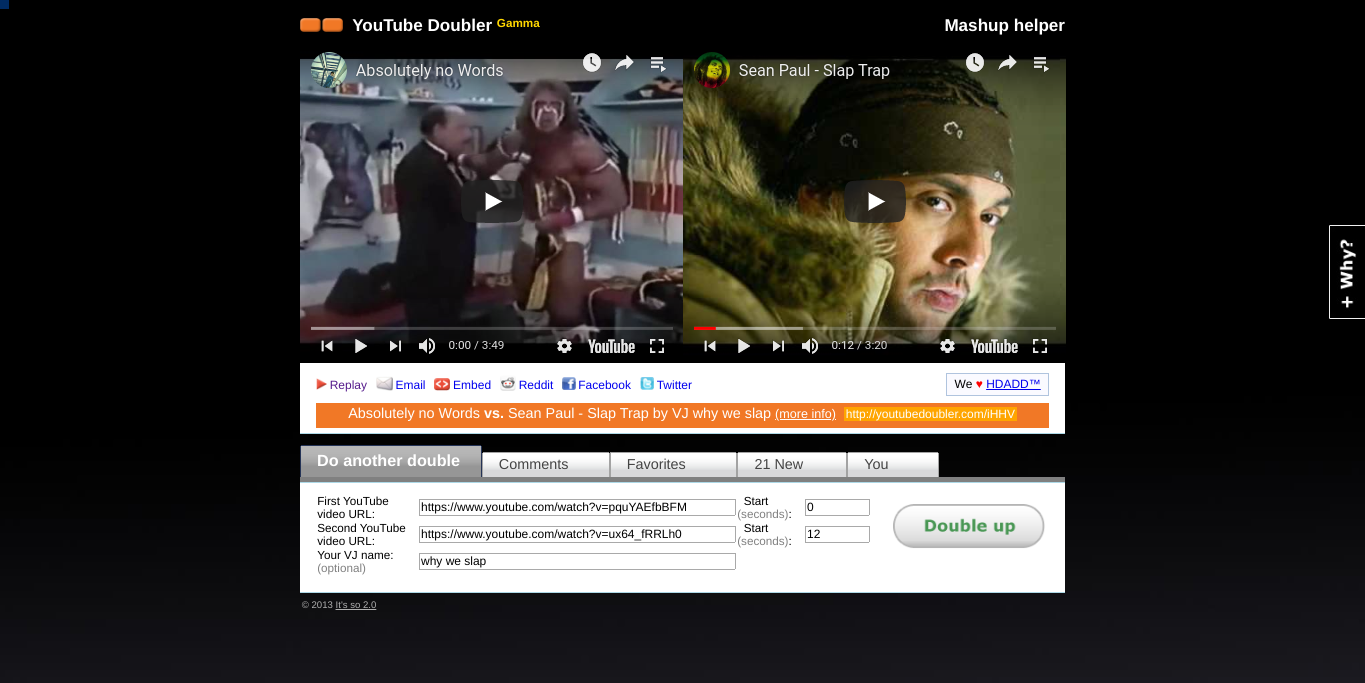
Task: Expand the + Why? side panel
Action: click(x=1347, y=272)
